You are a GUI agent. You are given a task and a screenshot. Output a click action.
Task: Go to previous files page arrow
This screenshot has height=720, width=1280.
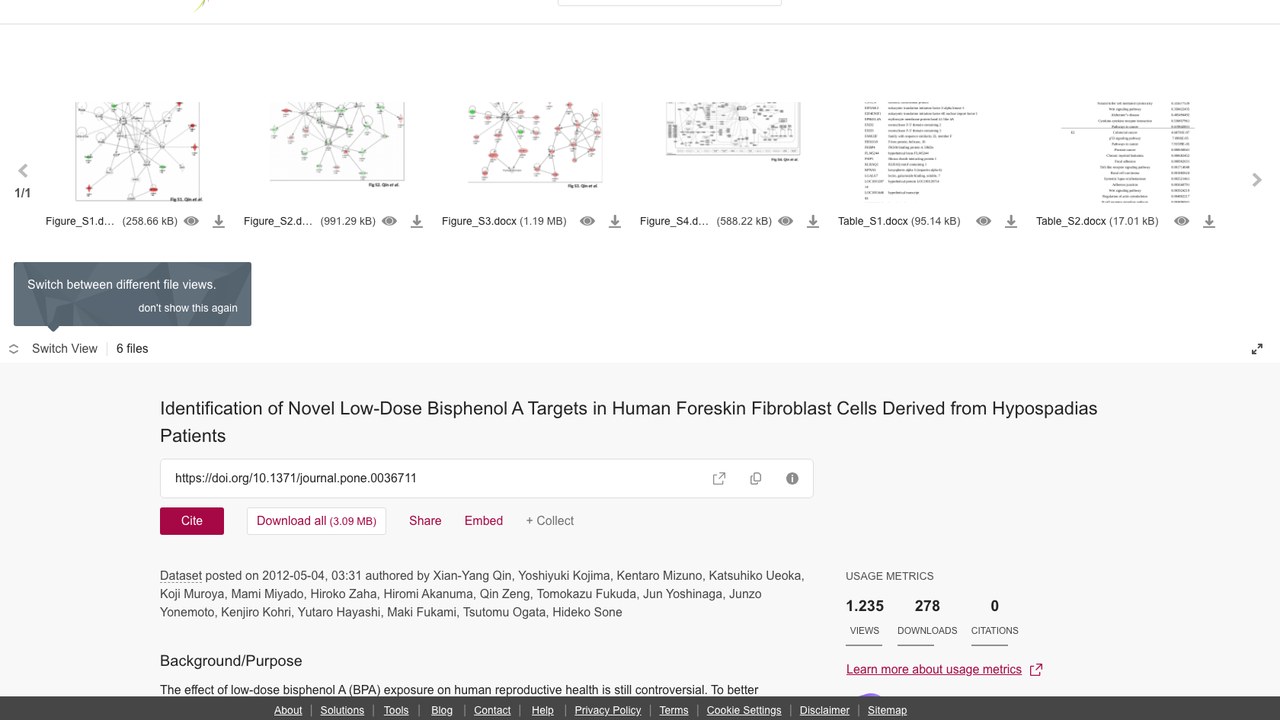[22, 171]
